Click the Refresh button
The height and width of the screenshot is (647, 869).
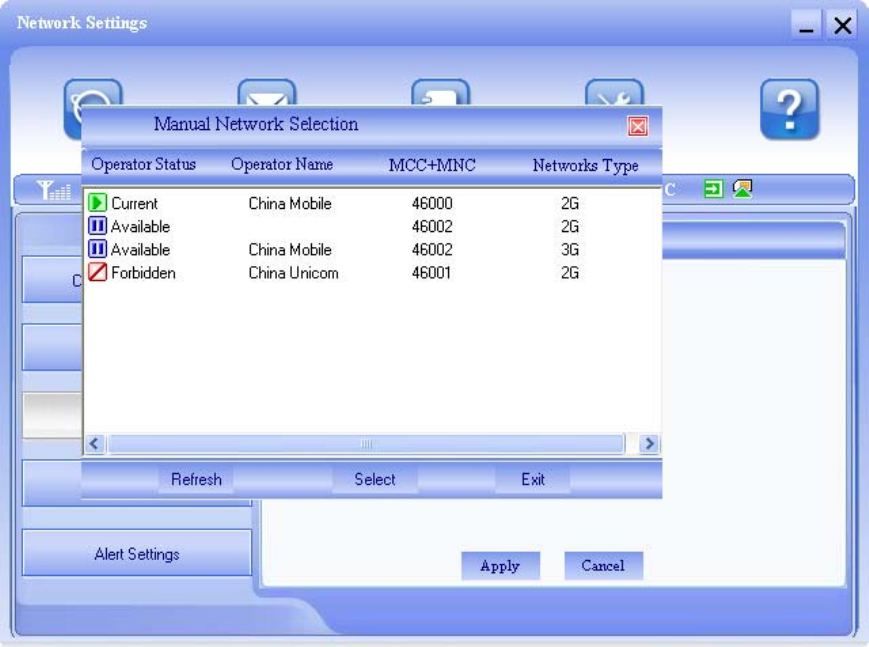point(196,479)
